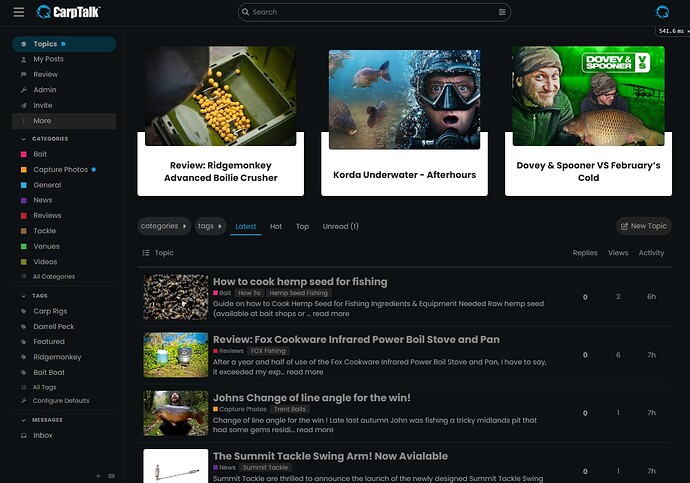Image resolution: width=690 pixels, height=483 pixels.
Task: Click the Summit Tackle tag
Action: [265, 468]
